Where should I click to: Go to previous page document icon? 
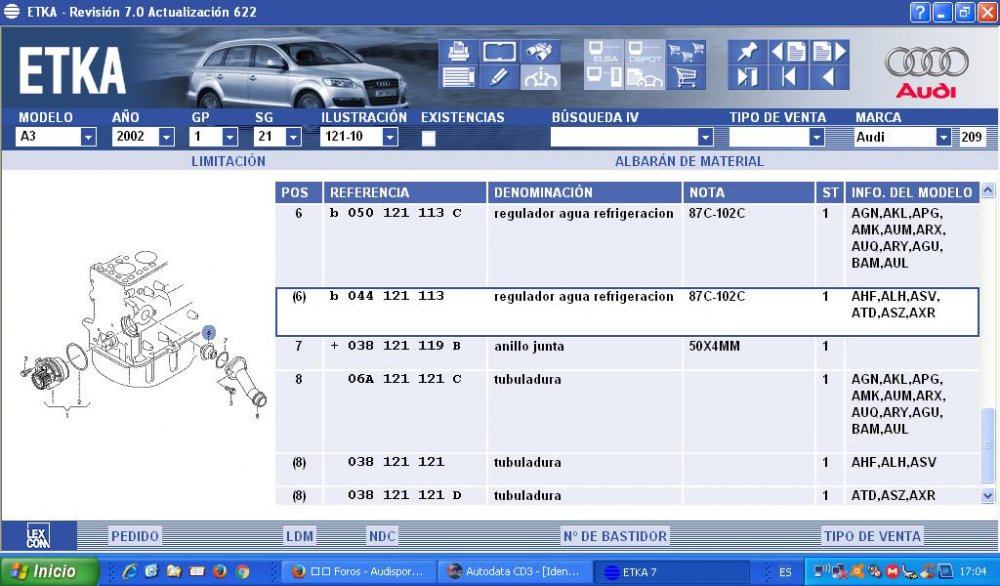pos(788,52)
